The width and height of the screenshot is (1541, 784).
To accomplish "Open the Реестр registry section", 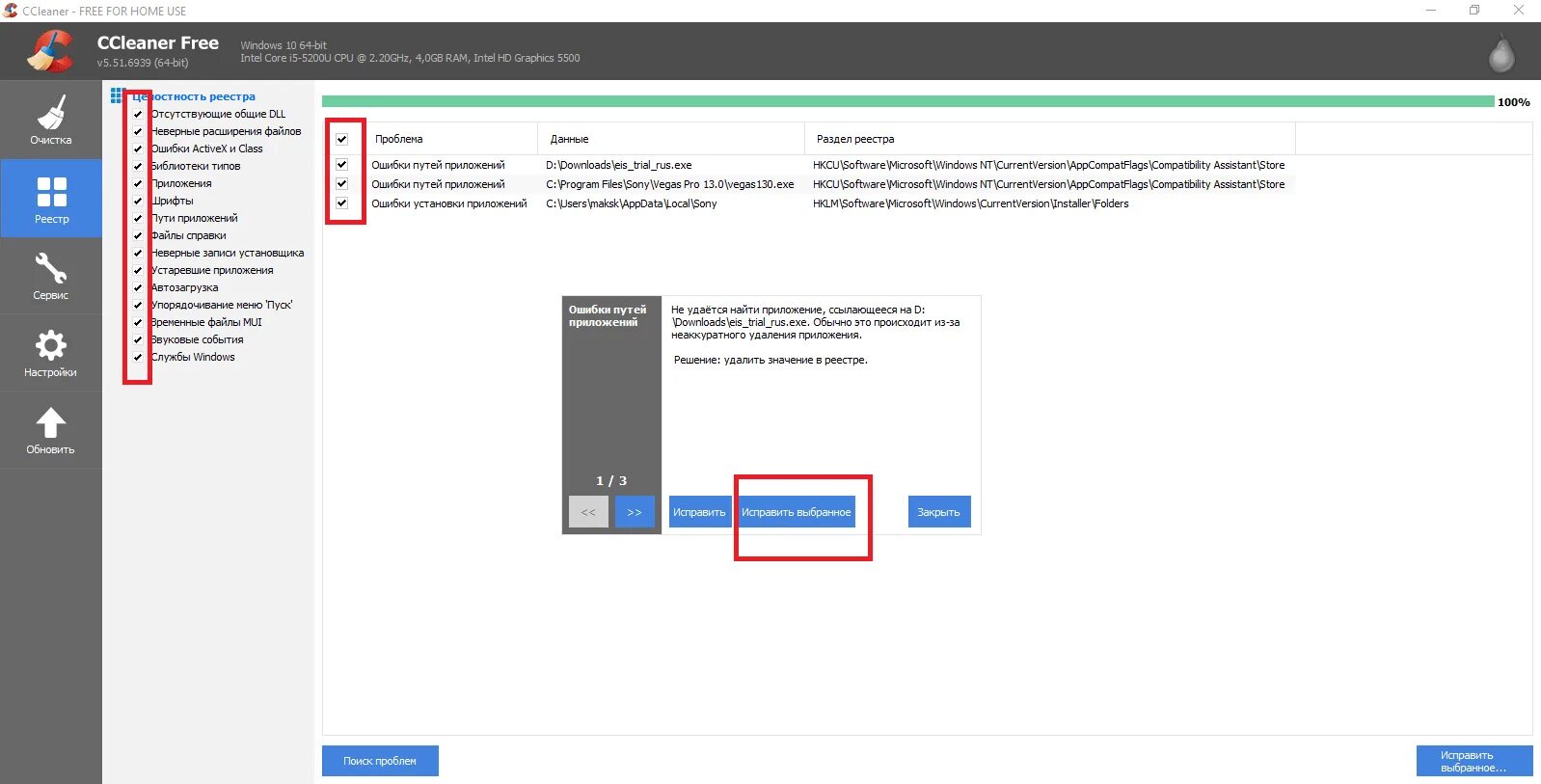I will click(51, 199).
